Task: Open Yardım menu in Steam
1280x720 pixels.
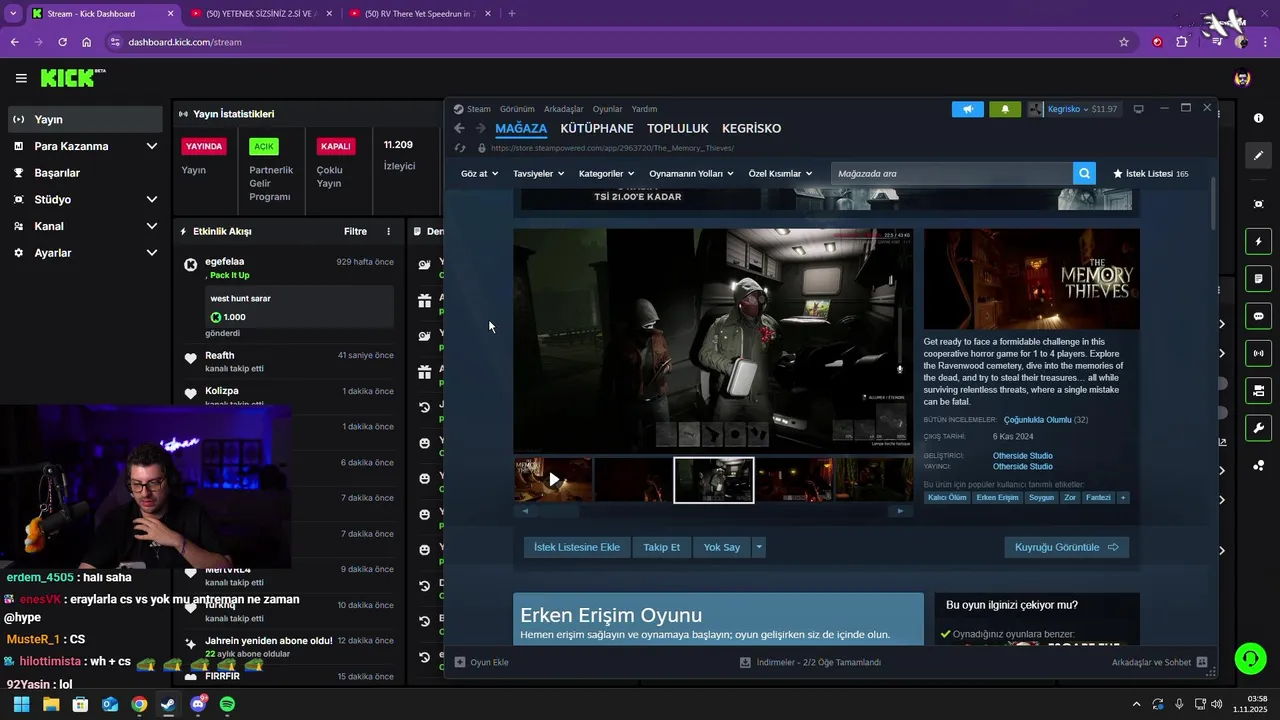Action: pos(644,109)
